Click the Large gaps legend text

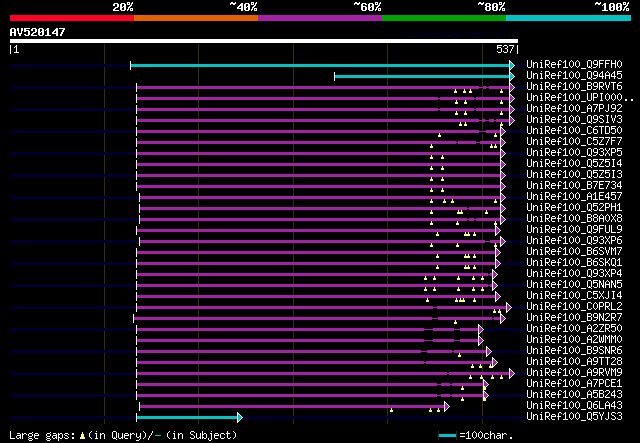[122, 435]
